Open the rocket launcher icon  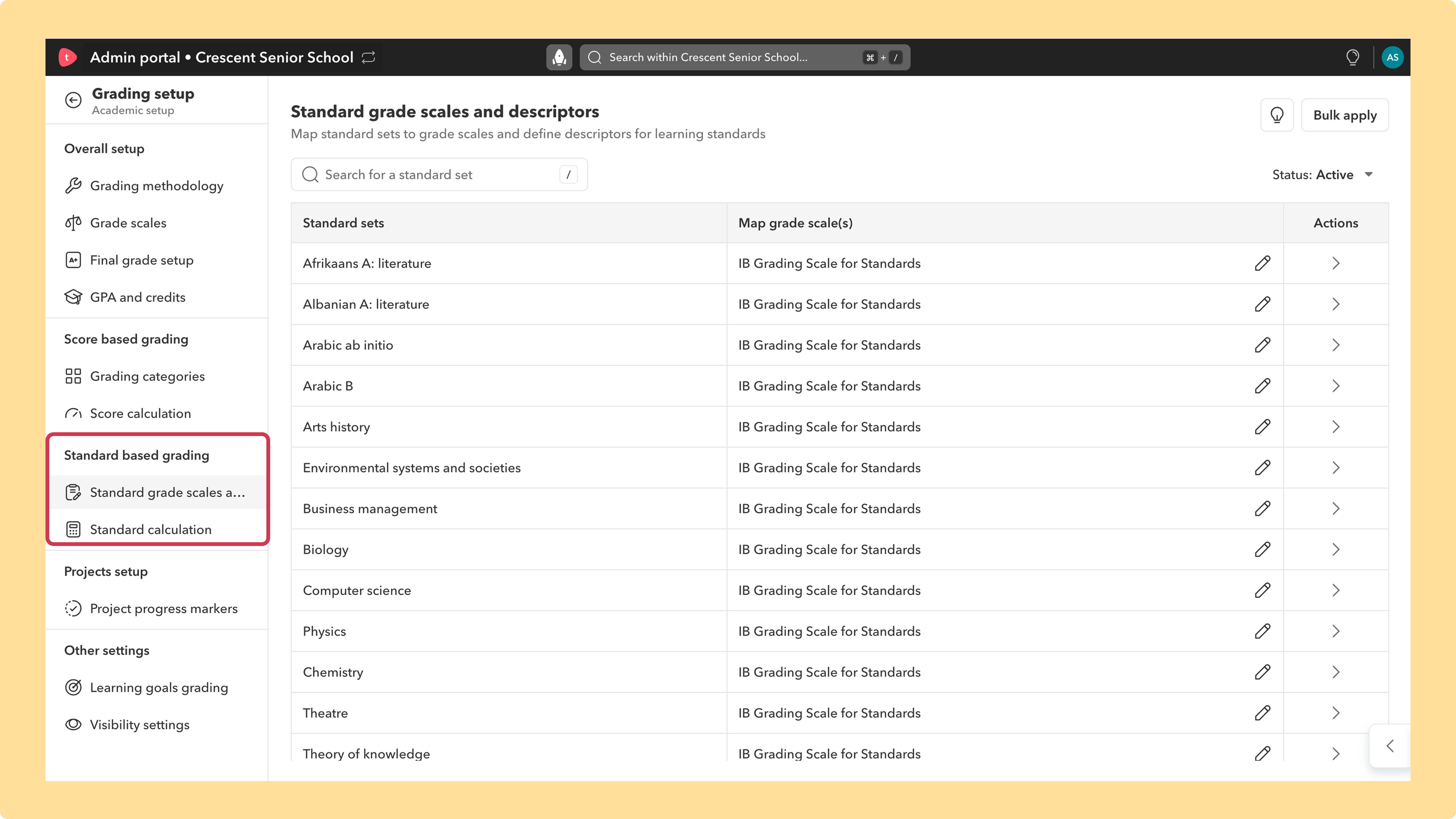coord(559,57)
